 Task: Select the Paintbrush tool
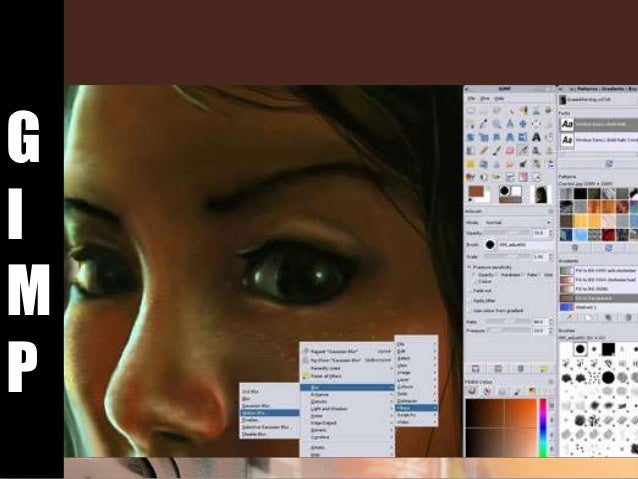497,151
